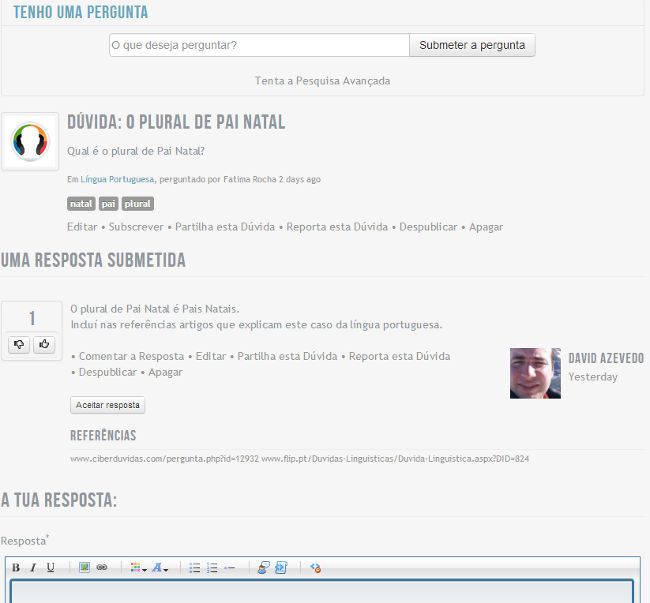Select the 'plural' tag
Viewport: 650px width, 603px height.
[138, 204]
